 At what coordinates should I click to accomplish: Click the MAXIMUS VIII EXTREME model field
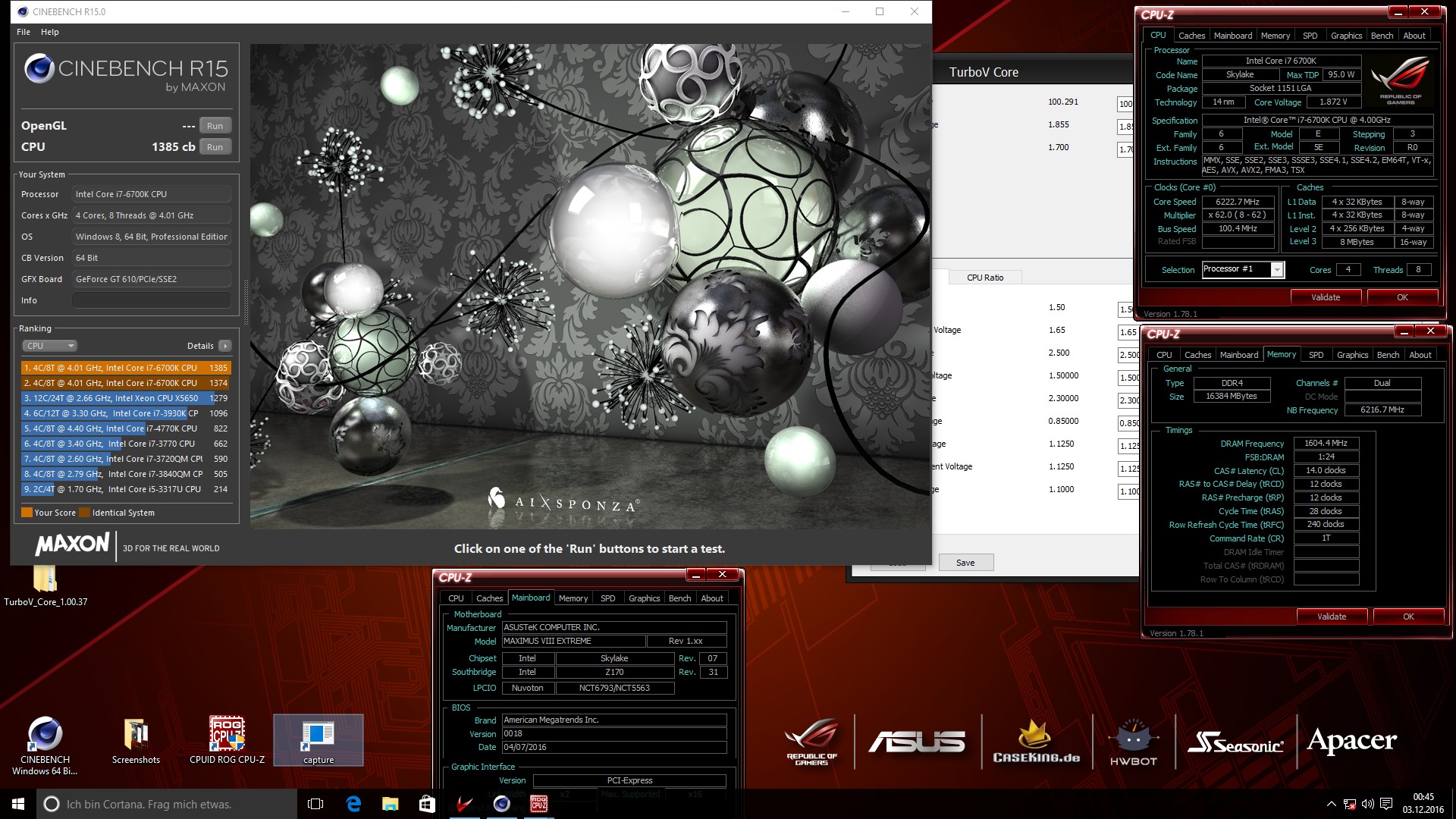click(573, 642)
